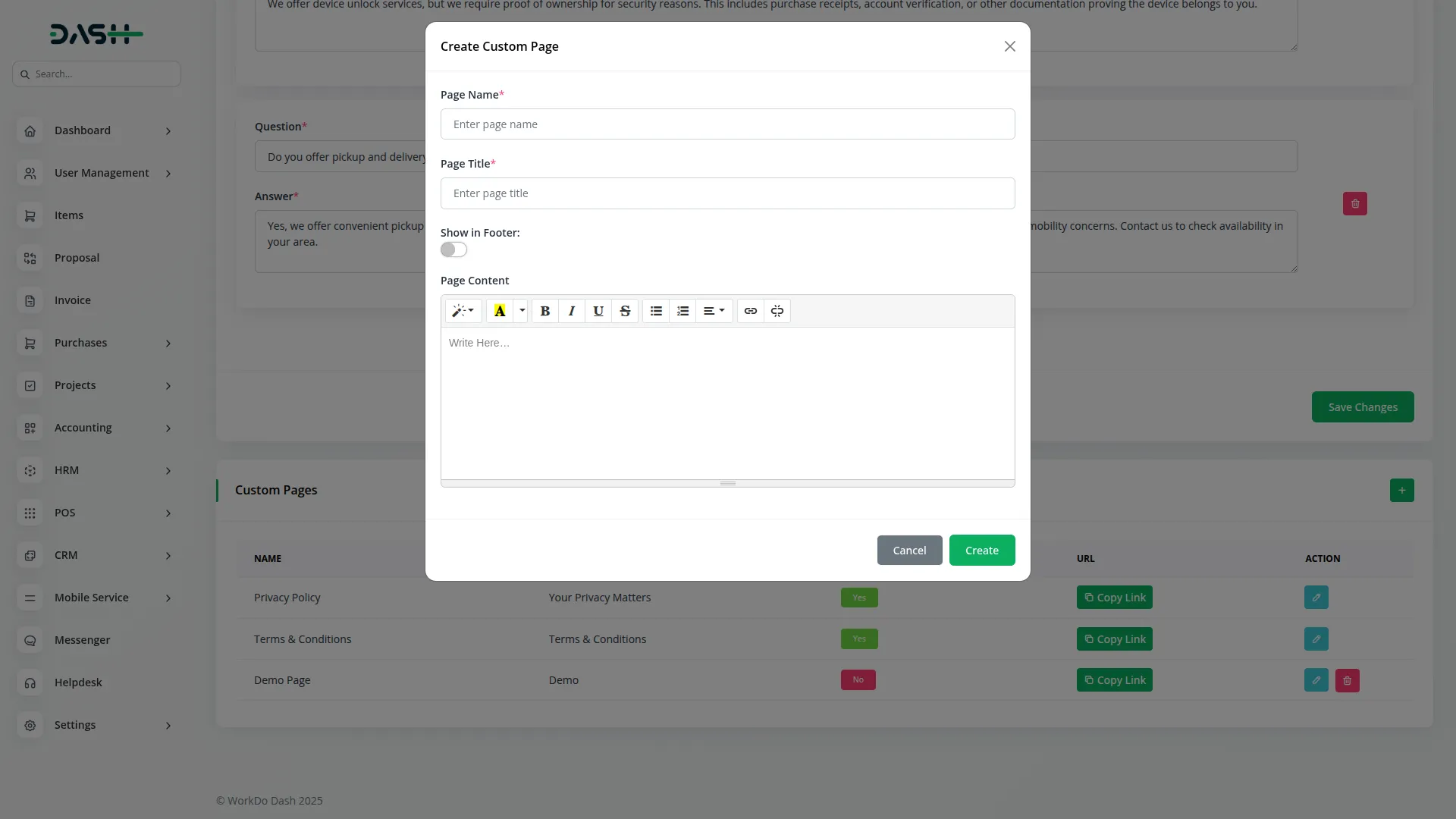1456x819 pixels.
Task: Insert an unordered bullet list
Action: tap(655, 311)
